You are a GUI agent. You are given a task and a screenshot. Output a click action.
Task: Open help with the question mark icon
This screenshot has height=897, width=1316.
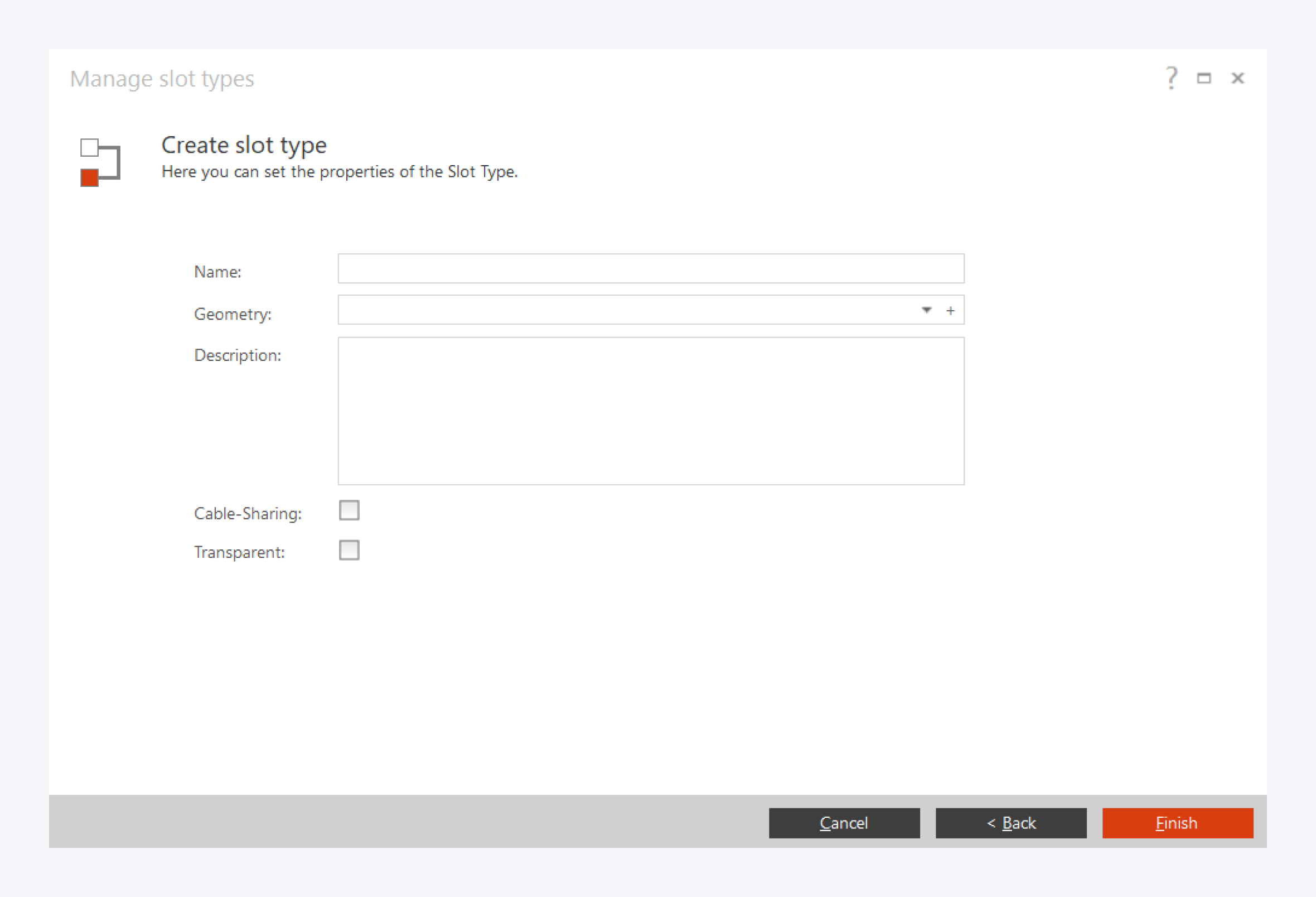pos(1172,78)
